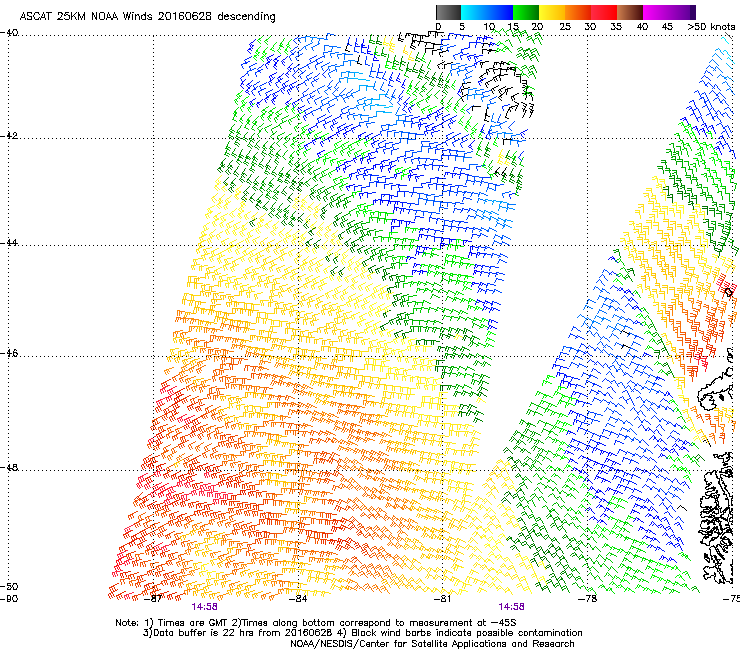This screenshot has height=650, width=740.
Task: Click the '-48' latitude axis label
Action: [x=9, y=467]
